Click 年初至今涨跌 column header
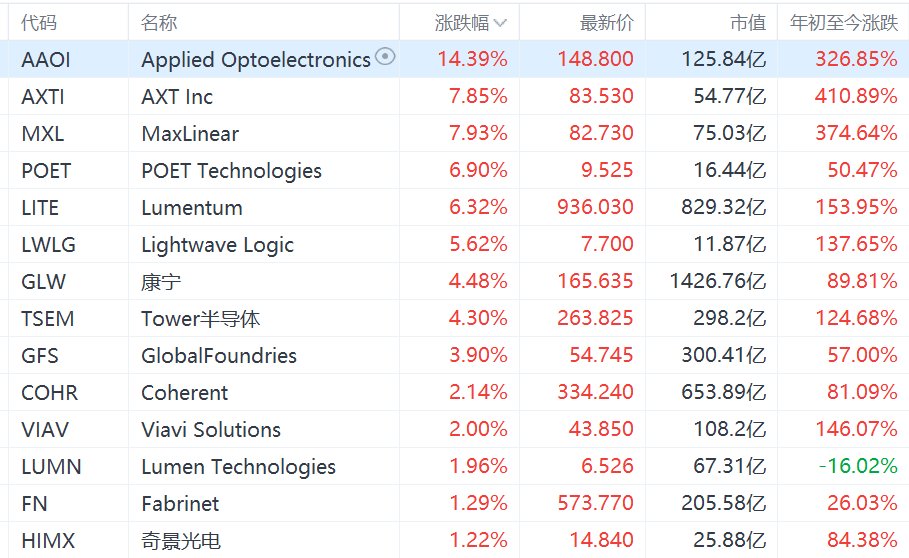Image resolution: width=909 pixels, height=558 pixels. [843, 23]
